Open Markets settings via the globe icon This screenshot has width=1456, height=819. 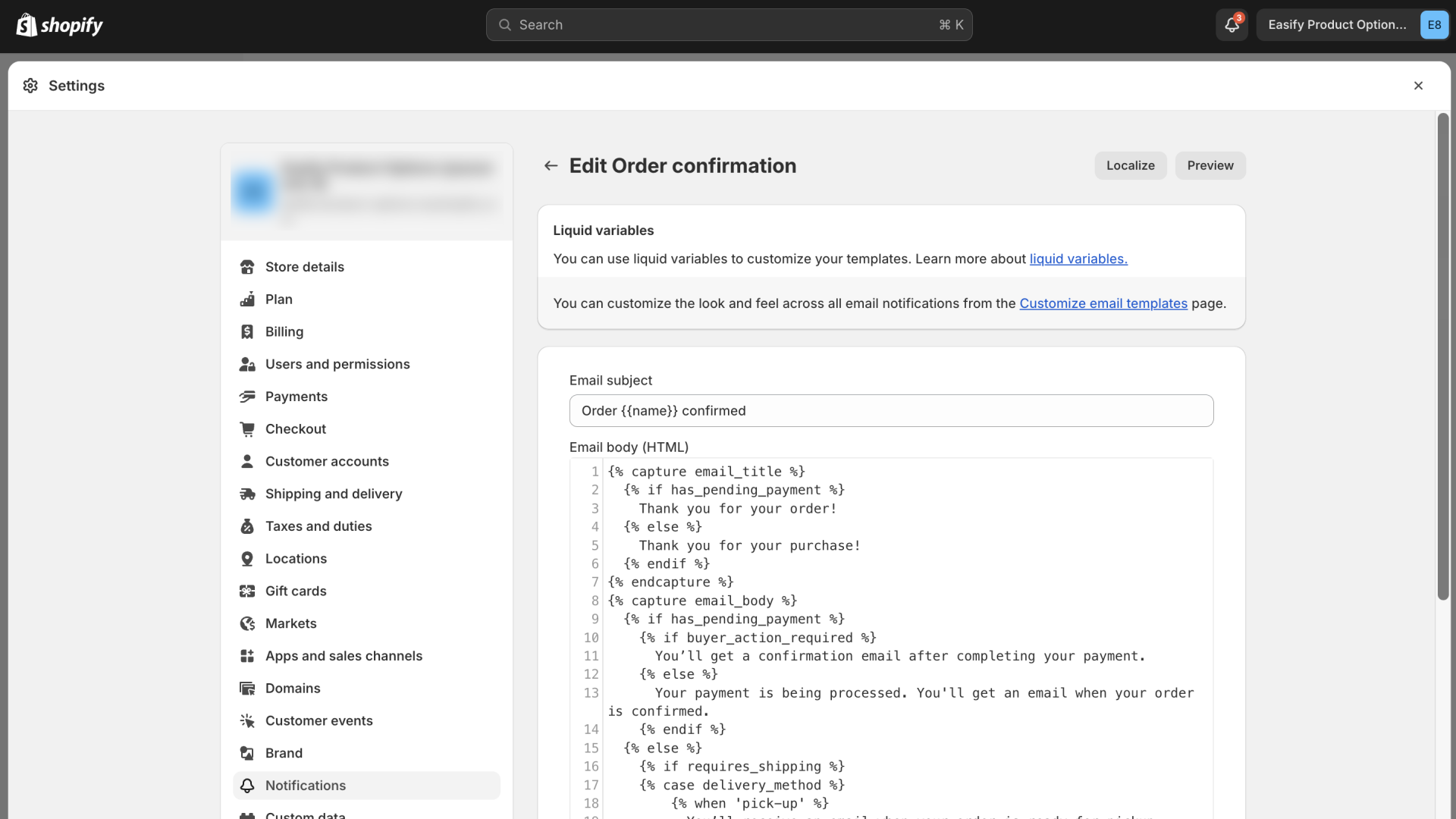pos(248,623)
